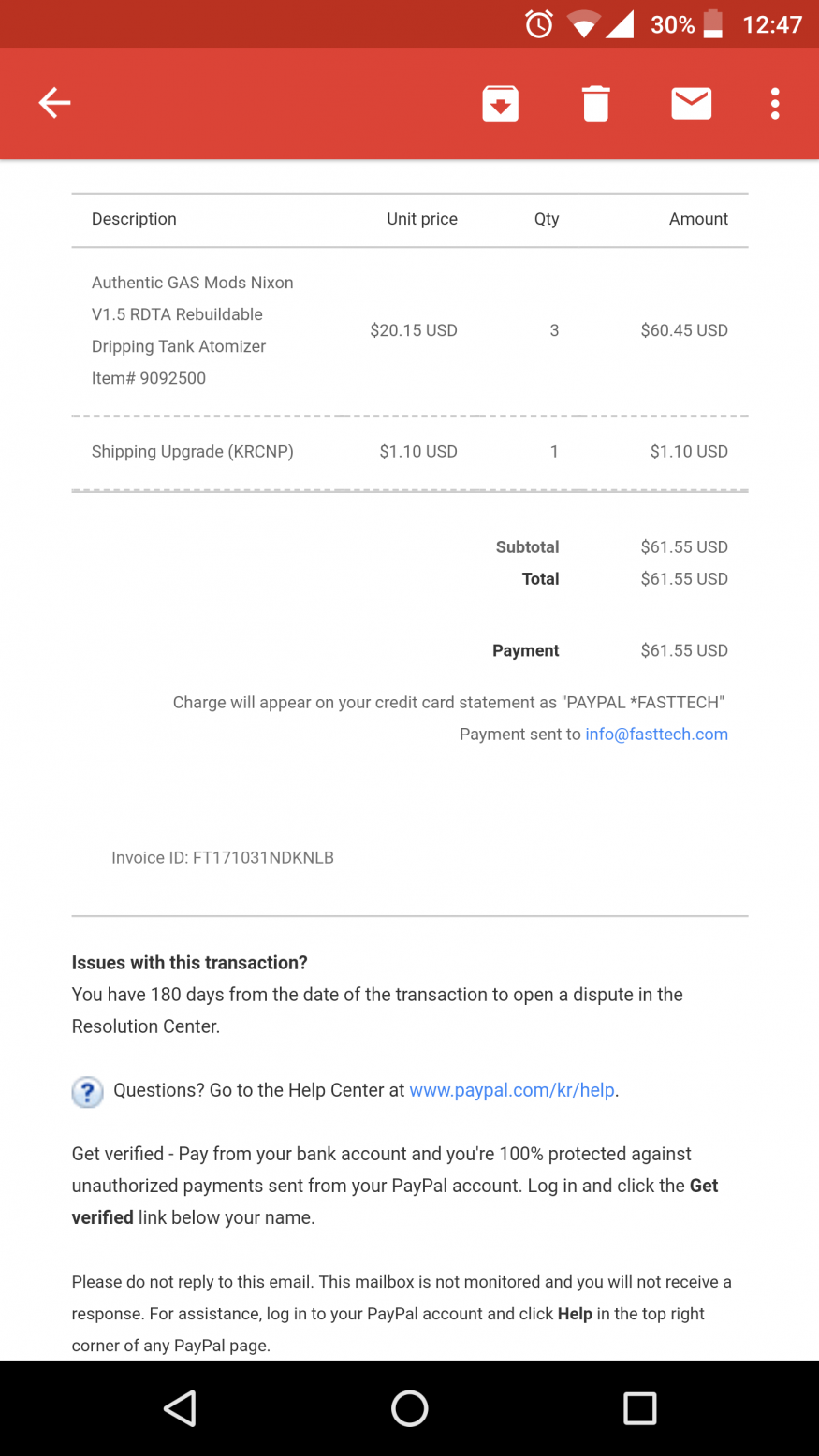Tap the alarm icon in status bar
This screenshot has height=1456, width=819.
(x=539, y=24)
